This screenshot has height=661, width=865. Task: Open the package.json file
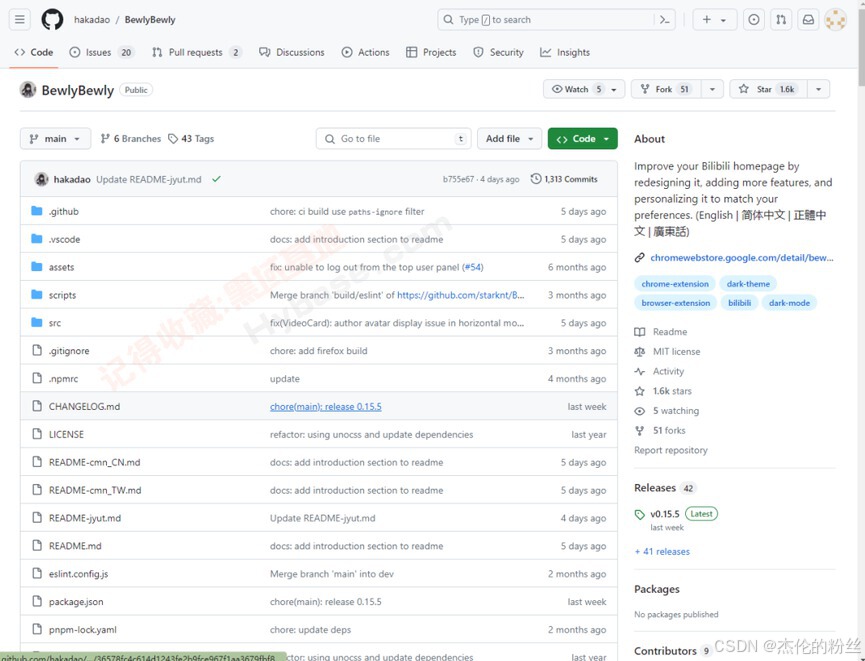pos(76,602)
